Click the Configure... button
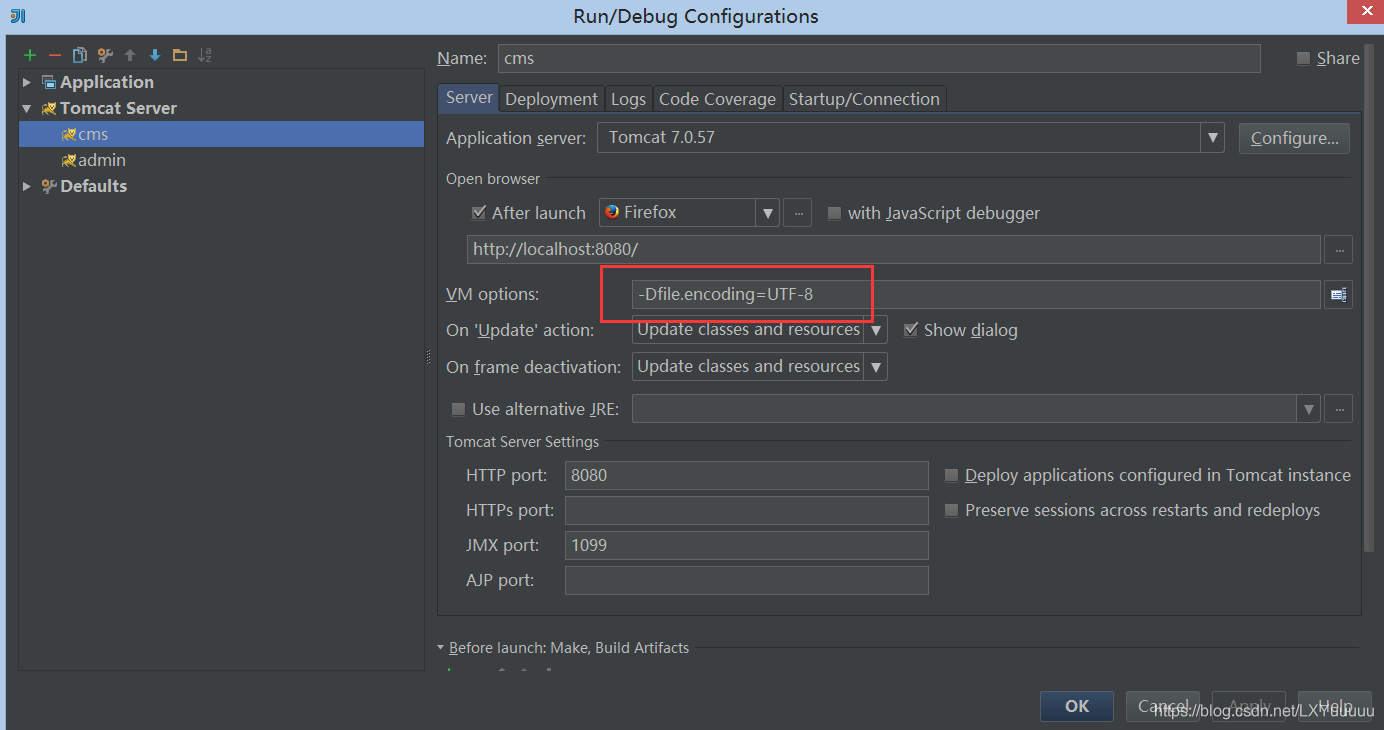This screenshot has height=730, width=1384. (1294, 138)
